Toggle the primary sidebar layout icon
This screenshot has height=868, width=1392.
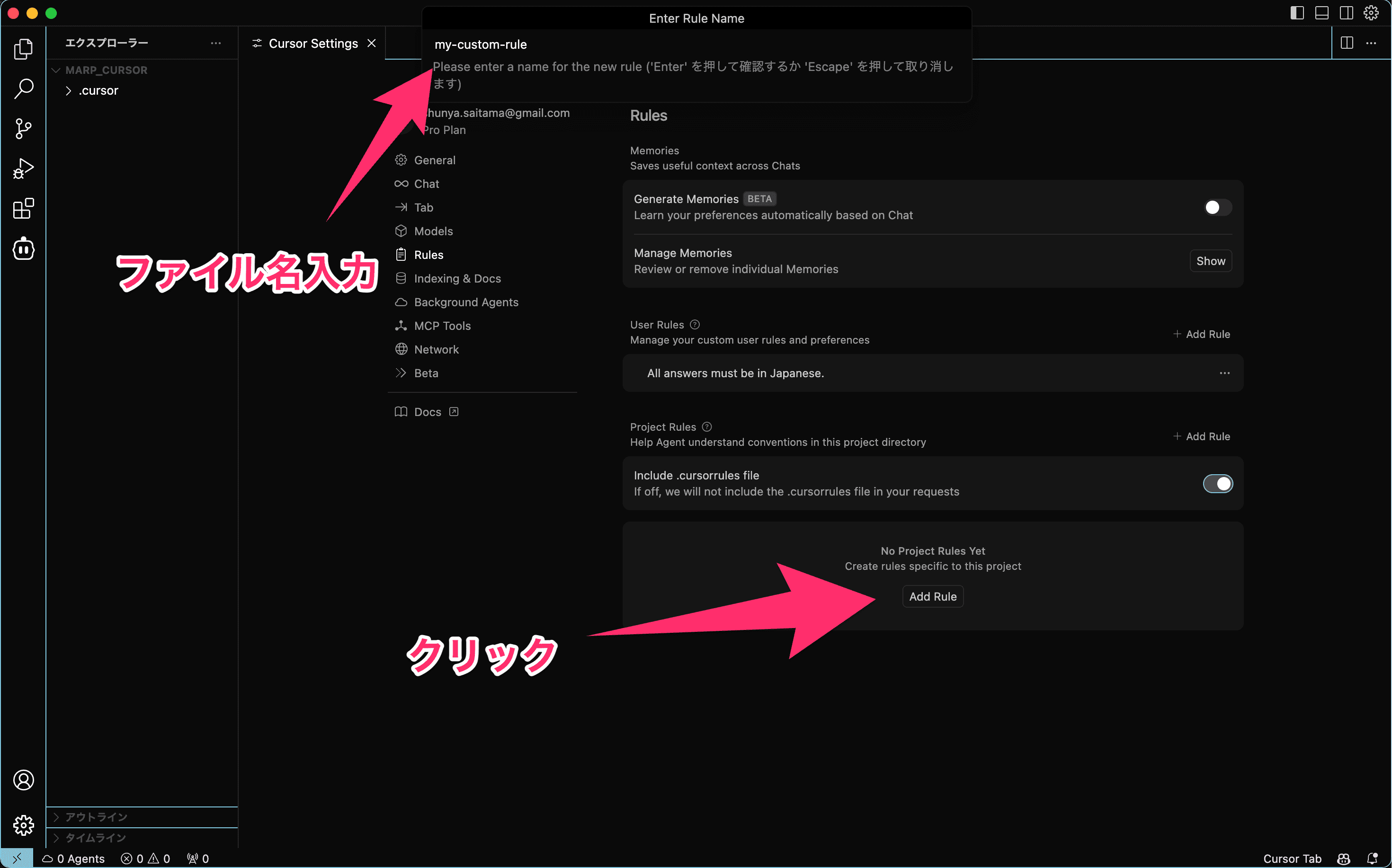[1297, 13]
